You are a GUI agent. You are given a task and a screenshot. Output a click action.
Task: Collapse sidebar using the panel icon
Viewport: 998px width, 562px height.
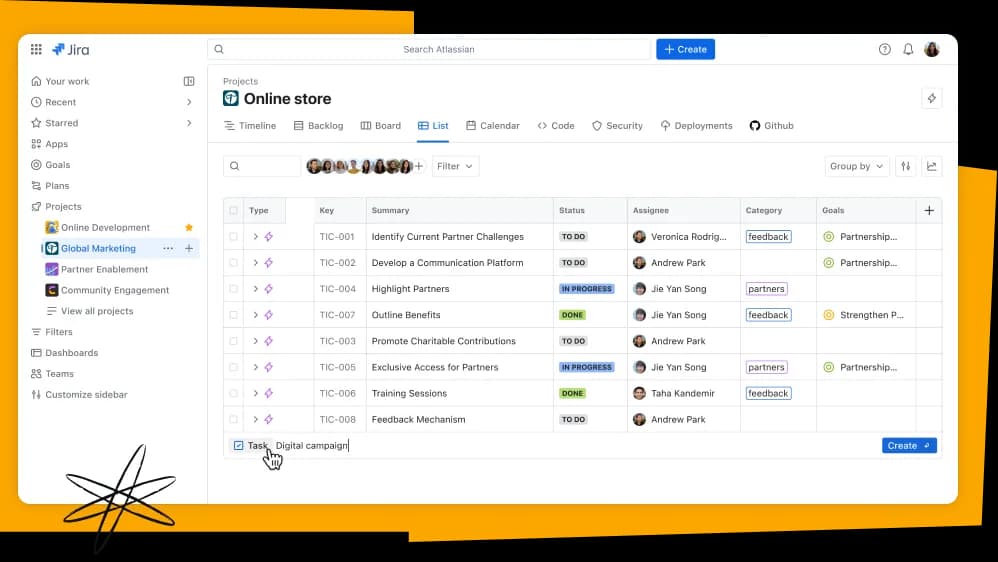(x=189, y=81)
